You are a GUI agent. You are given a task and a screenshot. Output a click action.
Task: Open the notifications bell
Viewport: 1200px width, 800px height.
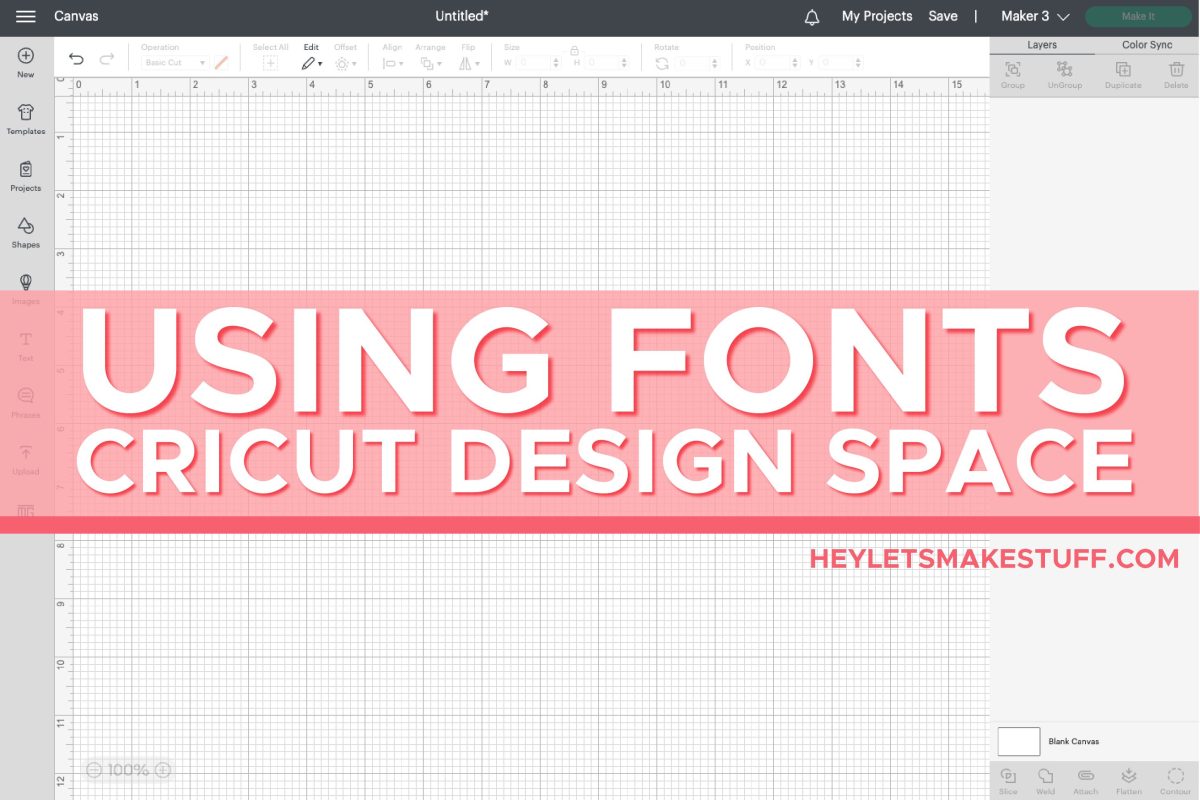click(x=812, y=17)
